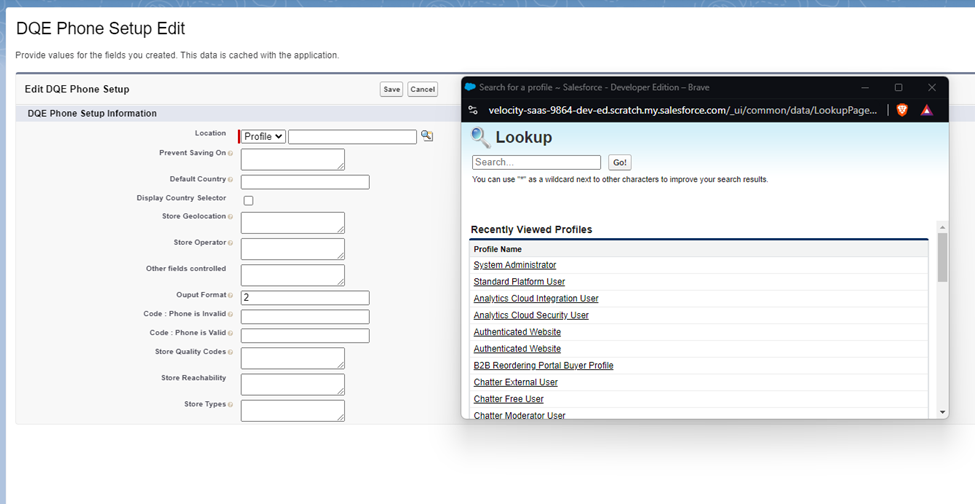Select Standard Platform User profile
This screenshot has width=975, height=504.
[x=519, y=282]
